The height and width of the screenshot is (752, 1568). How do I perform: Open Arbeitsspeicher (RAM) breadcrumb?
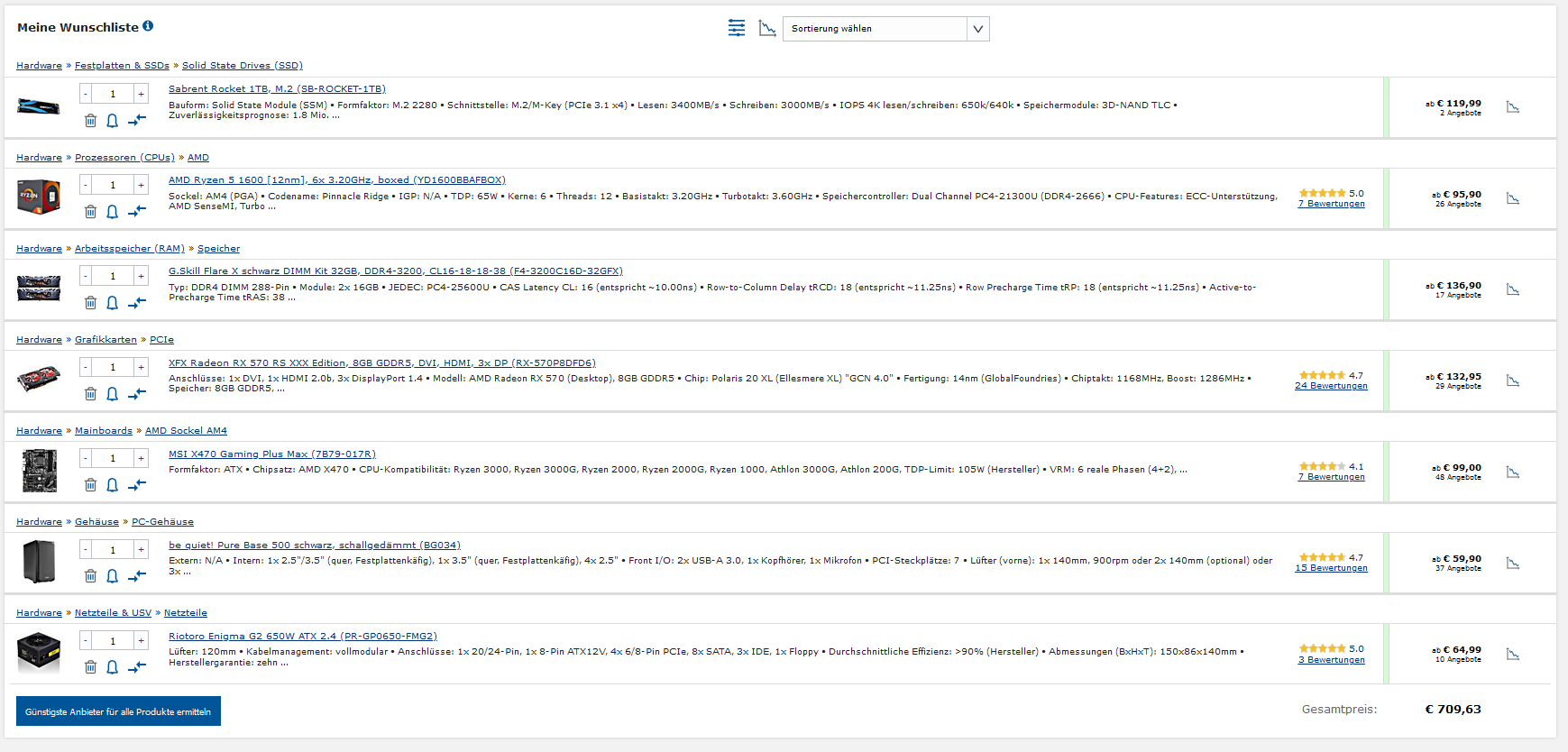point(130,248)
